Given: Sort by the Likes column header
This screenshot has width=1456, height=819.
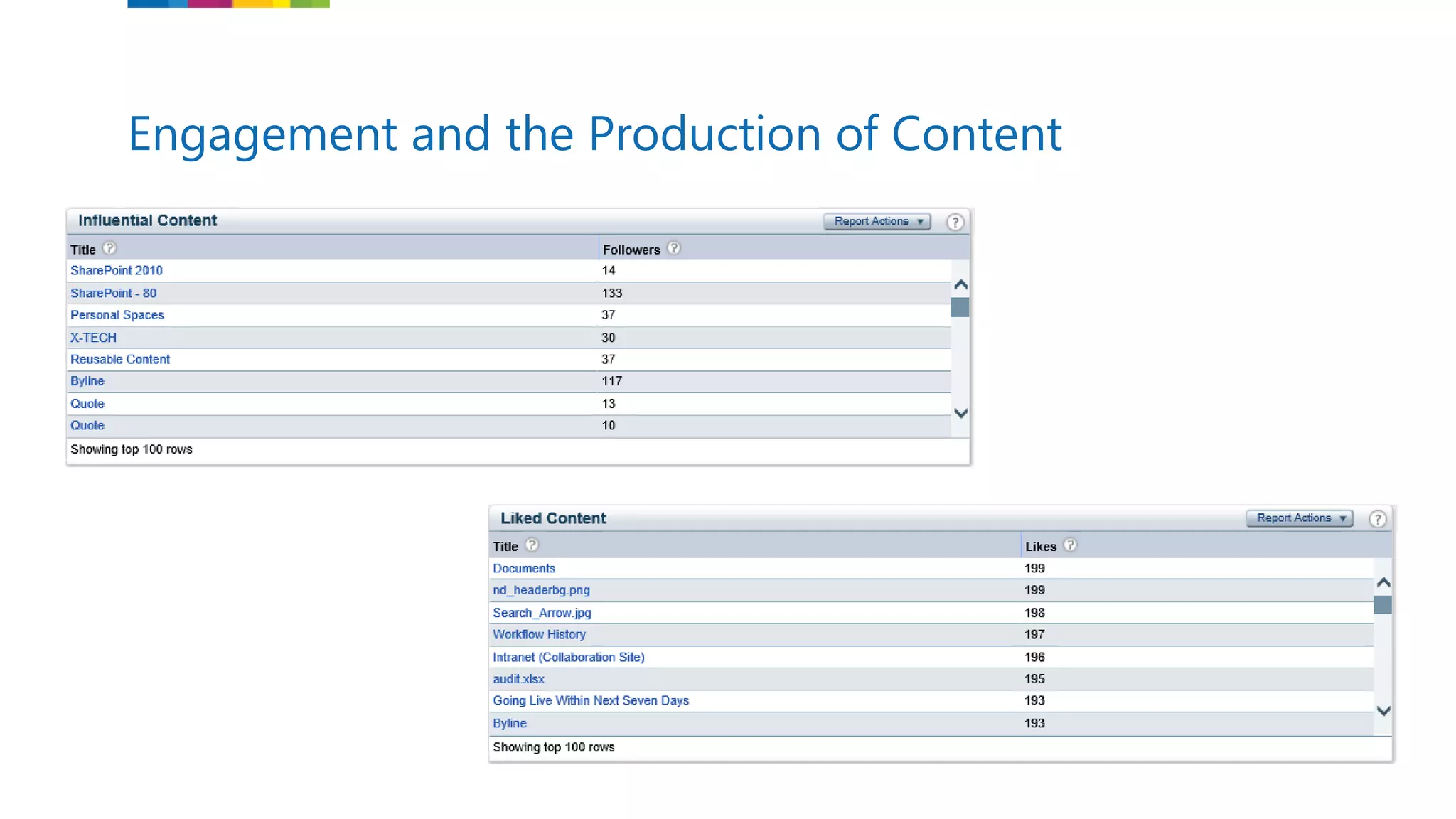Looking at the screenshot, I should pos(1040,547).
